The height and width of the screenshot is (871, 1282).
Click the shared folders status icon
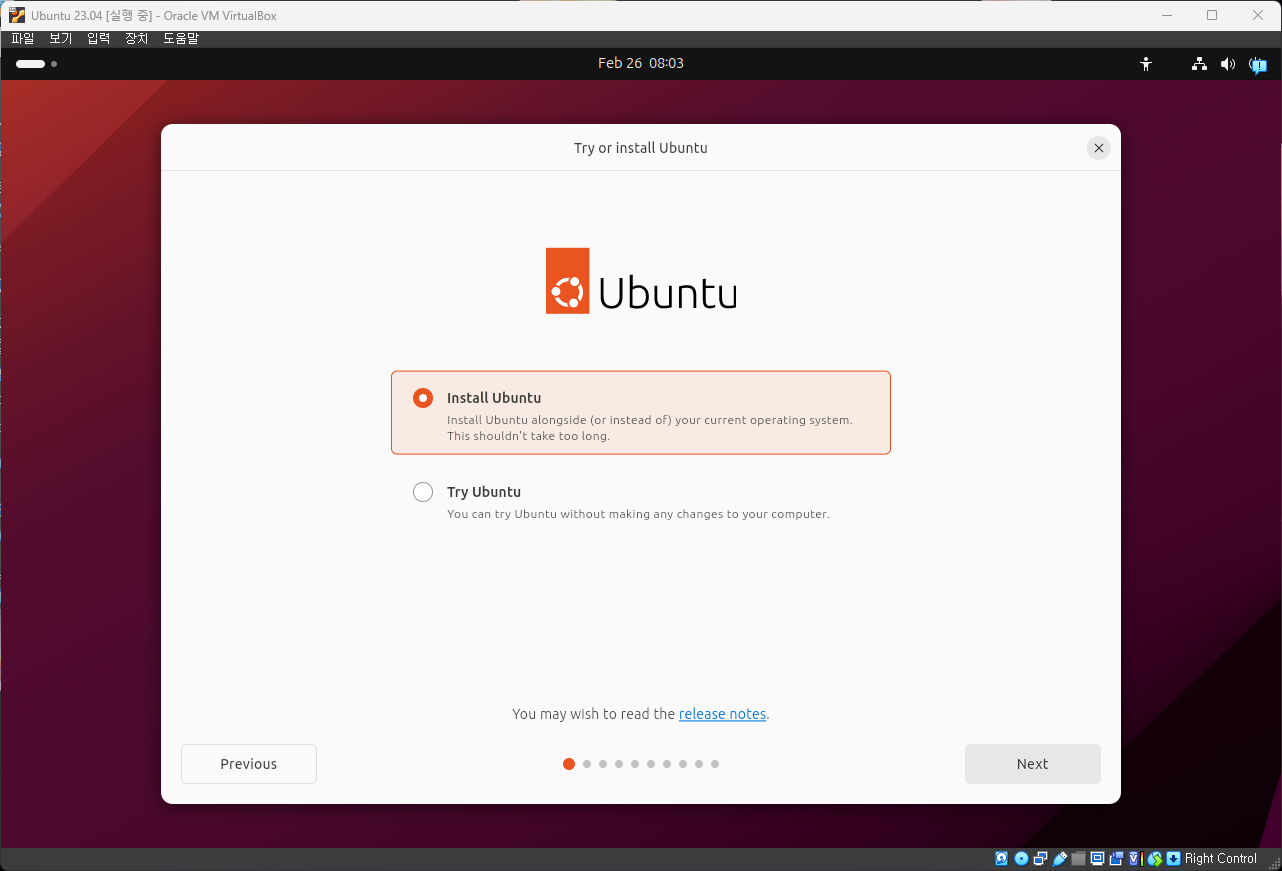pyautogui.click(x=1078, y=858)
